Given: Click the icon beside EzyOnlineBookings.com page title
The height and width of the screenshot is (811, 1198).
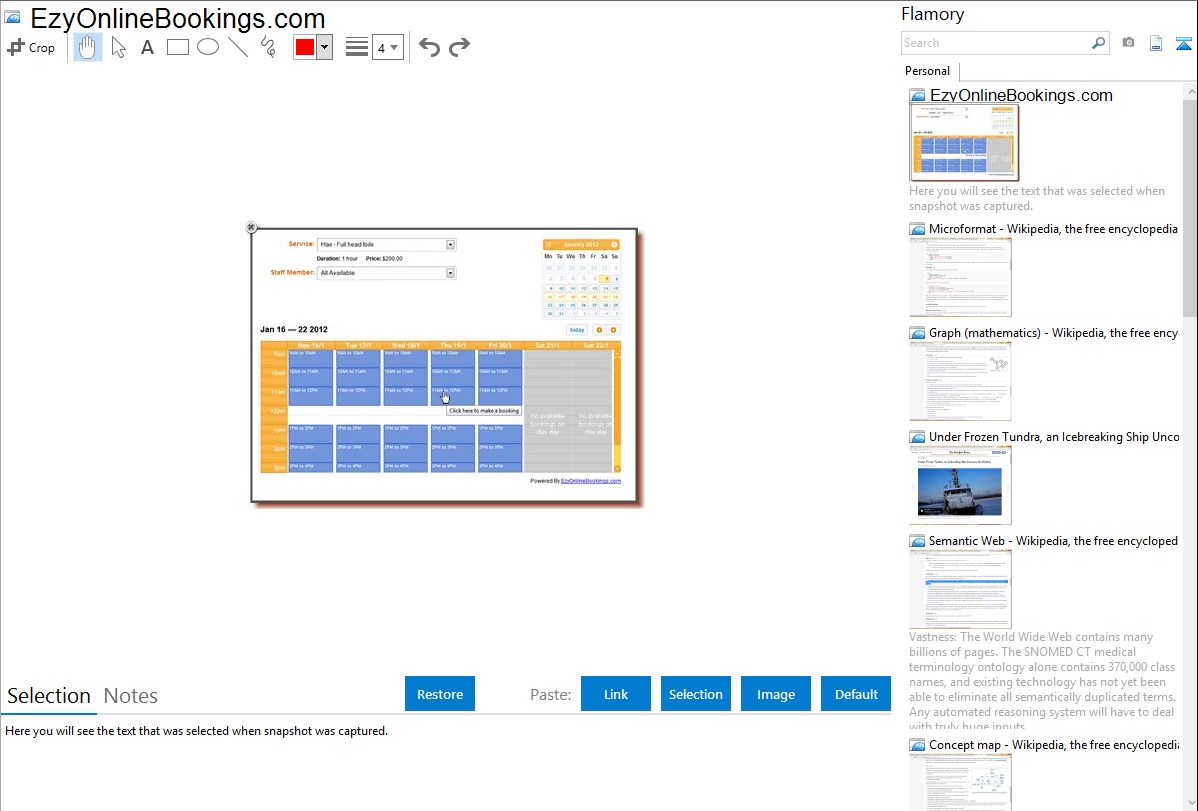Looking at the screenshot, I should 12,17.
